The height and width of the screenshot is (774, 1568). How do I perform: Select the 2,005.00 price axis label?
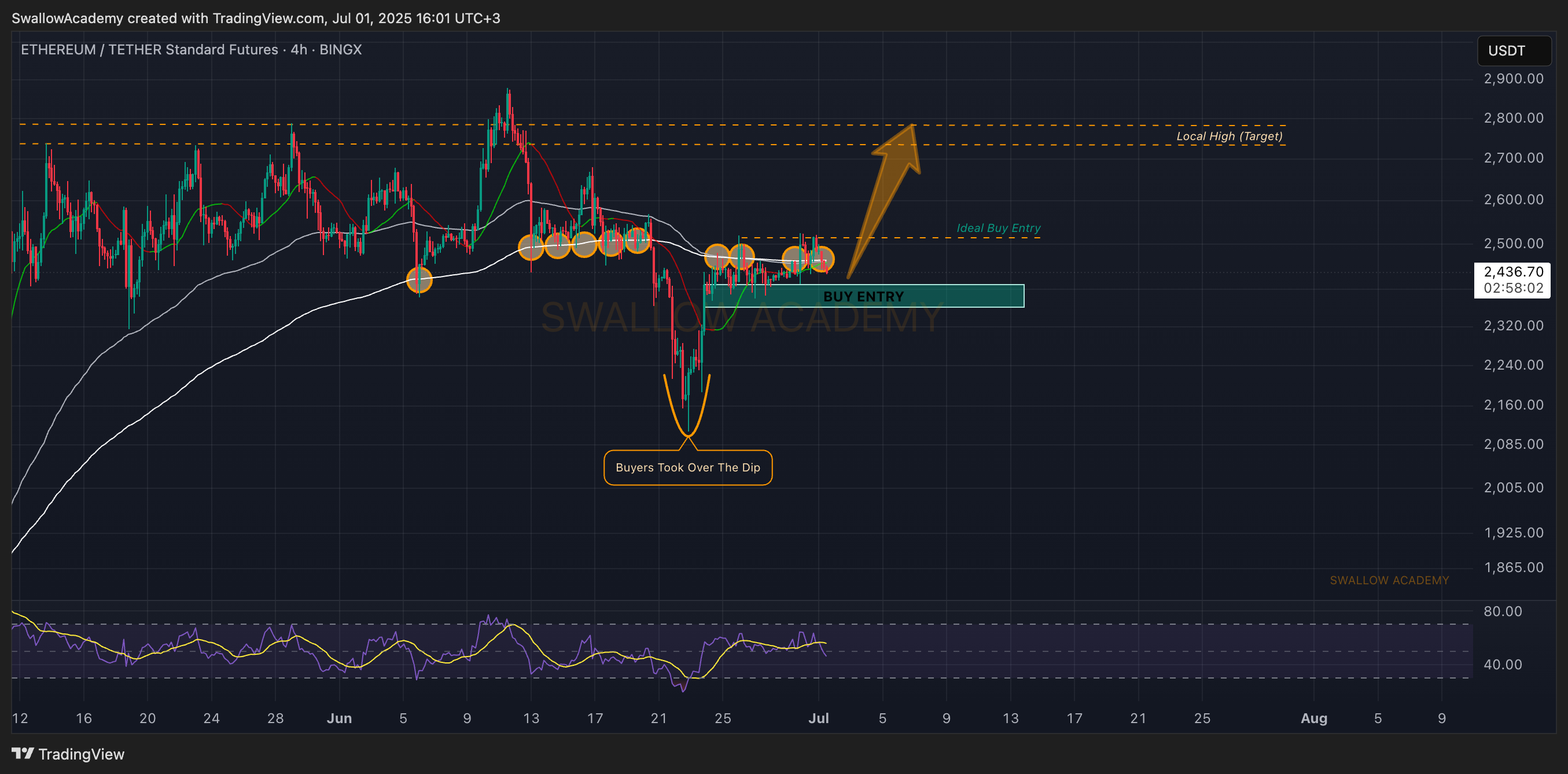coord(1513,488)
